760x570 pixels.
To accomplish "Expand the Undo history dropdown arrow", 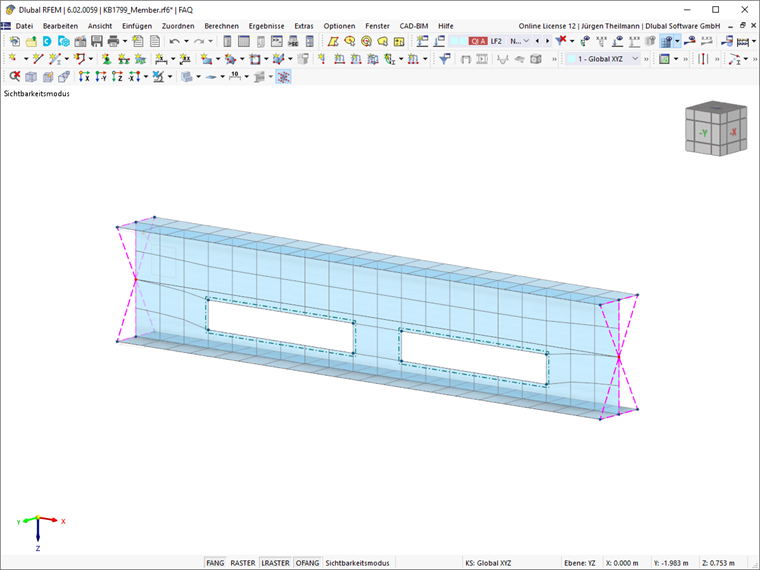I will coord(186,41).
